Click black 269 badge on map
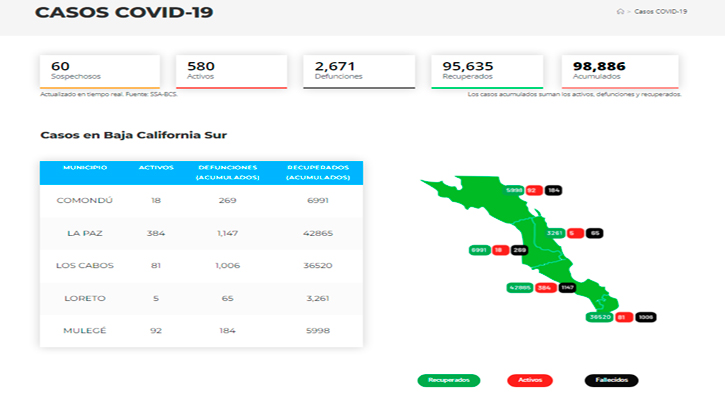Screen dimensions: 725x400 519,250
